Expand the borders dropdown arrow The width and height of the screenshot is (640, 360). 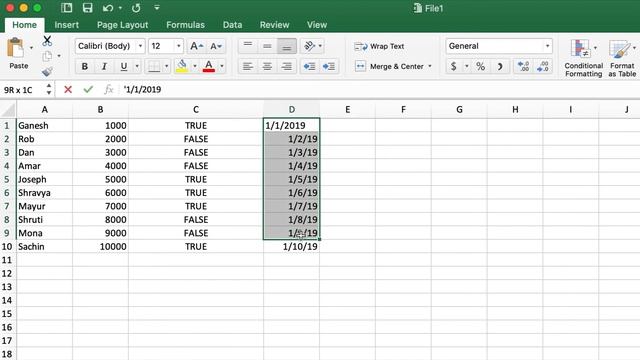tap(167, 66)
